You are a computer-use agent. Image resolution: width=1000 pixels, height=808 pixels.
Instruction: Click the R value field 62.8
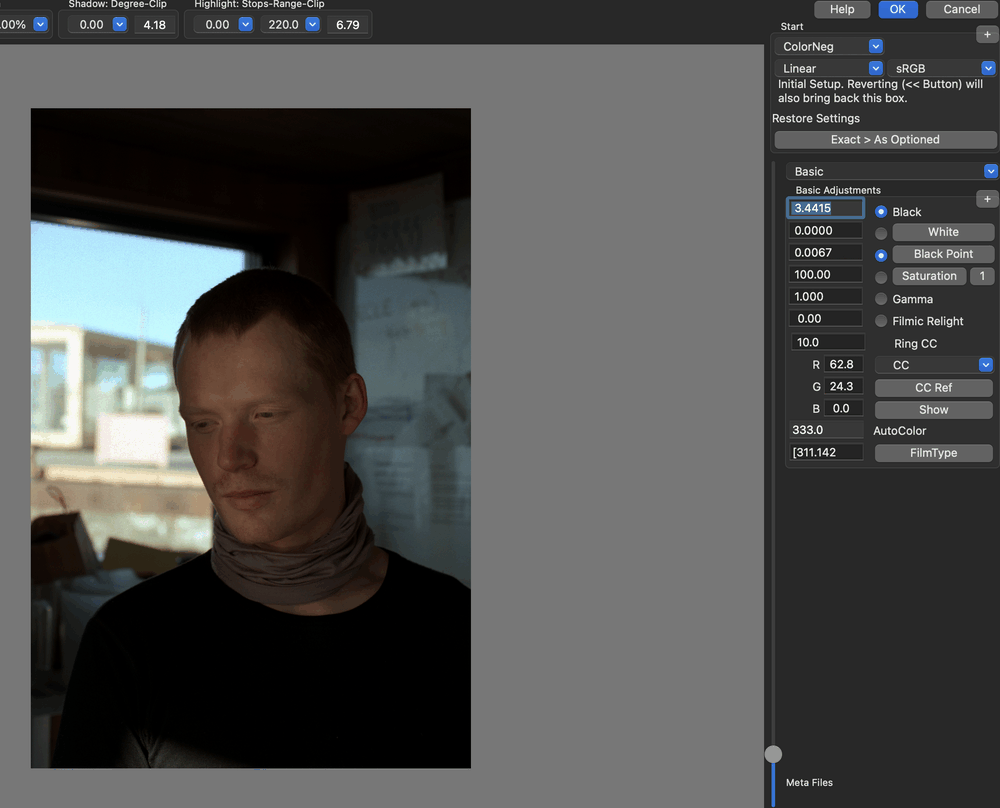844,364
